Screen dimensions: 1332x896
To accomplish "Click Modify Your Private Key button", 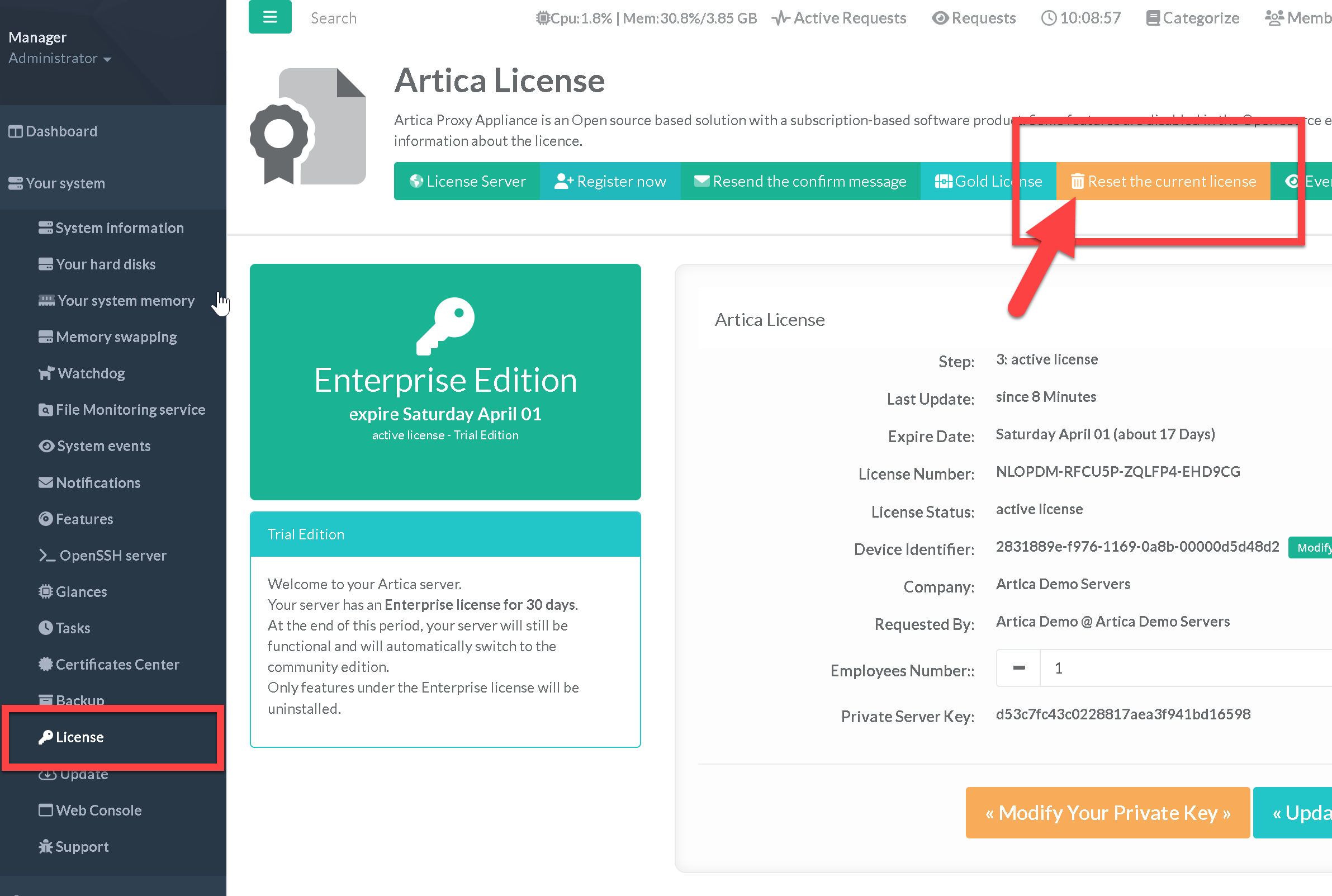I will coord(1107,813).
